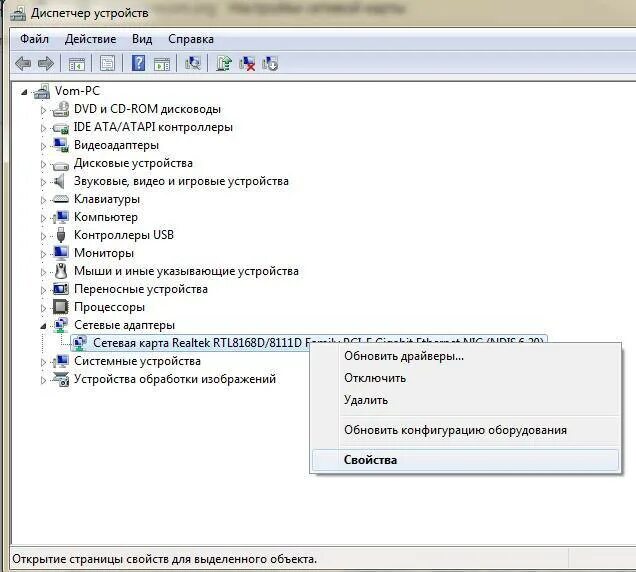This screenshot has width=636, height=572.
Task: Click the Дисковые устройства disk icon
Action: pyautogui.click(x=61, y=165)
